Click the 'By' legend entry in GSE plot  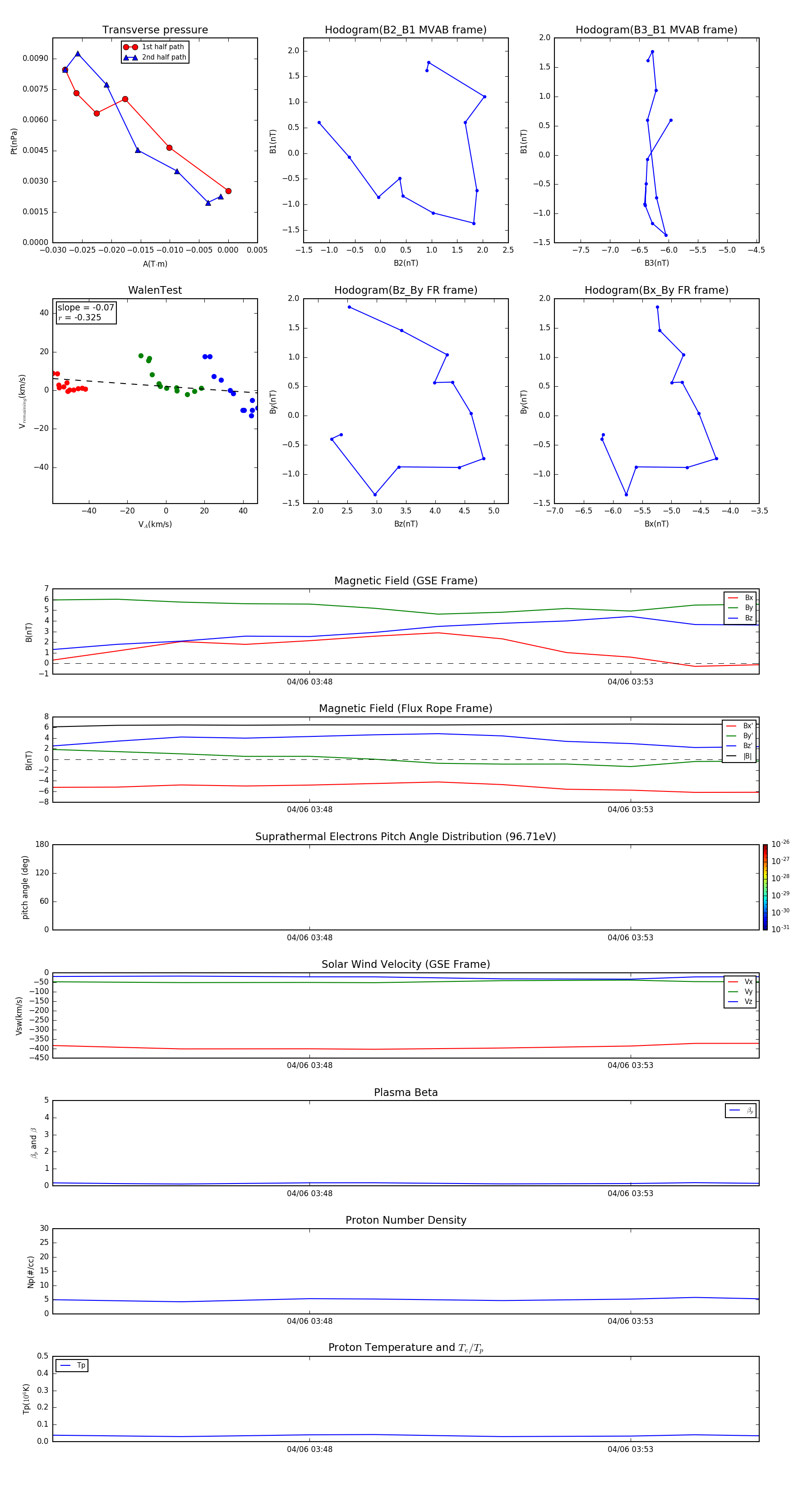[740, 607]
